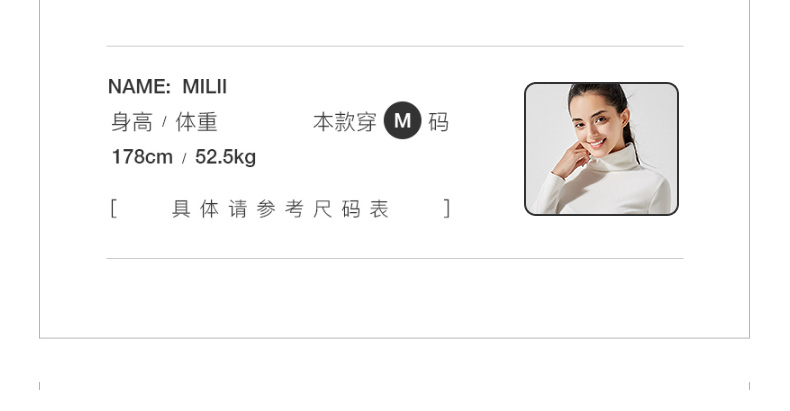Image resolution: width=790 pixels, height=411 pixels.
Task: Click the 178cm height value
Action: coord(142,157)
